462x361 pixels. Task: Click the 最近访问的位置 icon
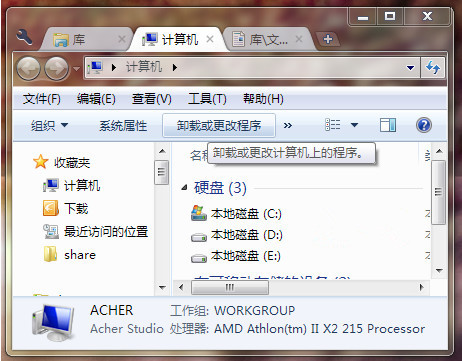(x=51, y=231)
